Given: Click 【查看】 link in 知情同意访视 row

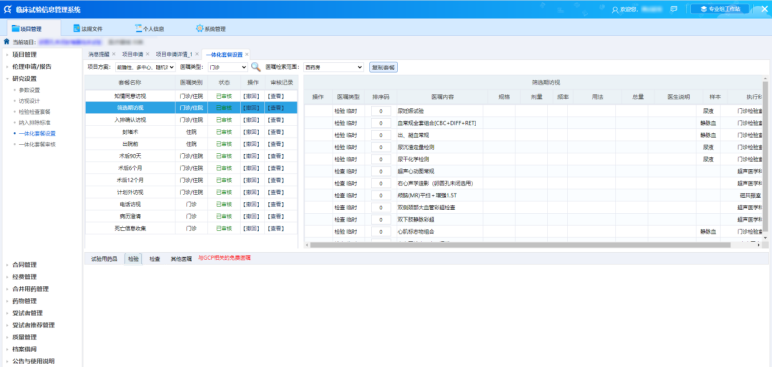Looking at the screenshot, I should pyautogui.click(x=276, y=96).
